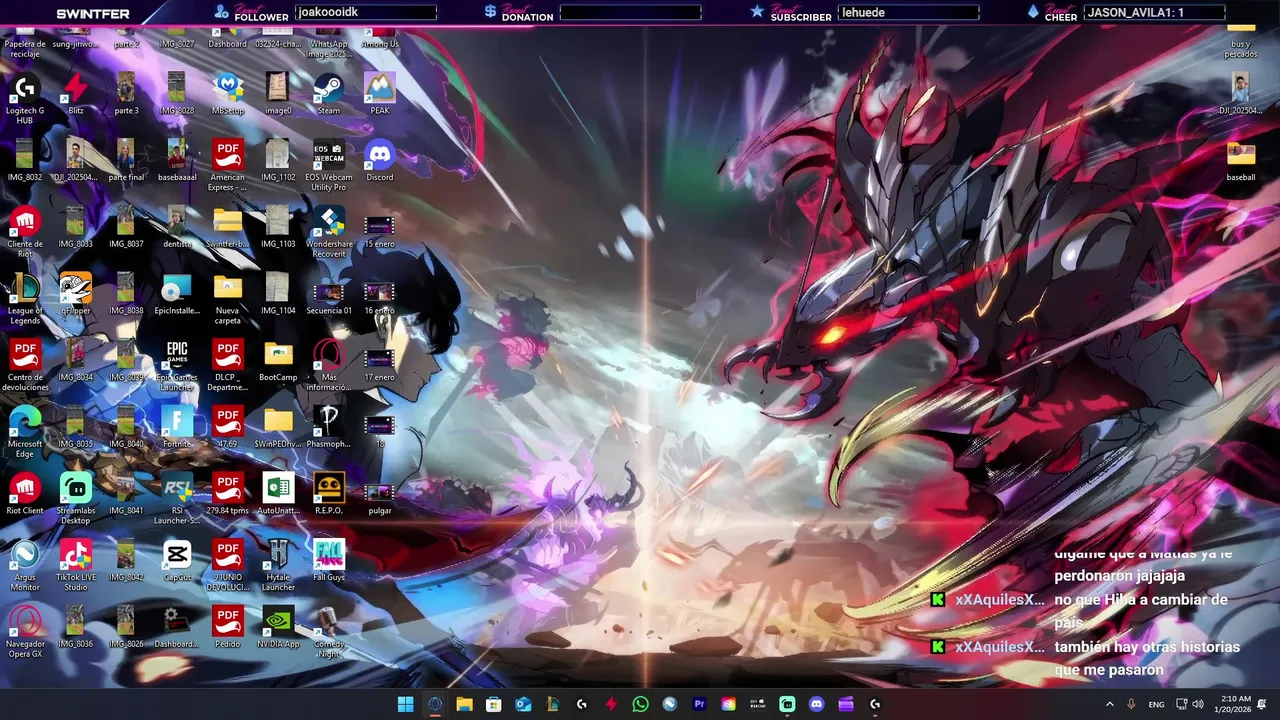
Task: Select the IMG_1104 document image
Action: 278,295
